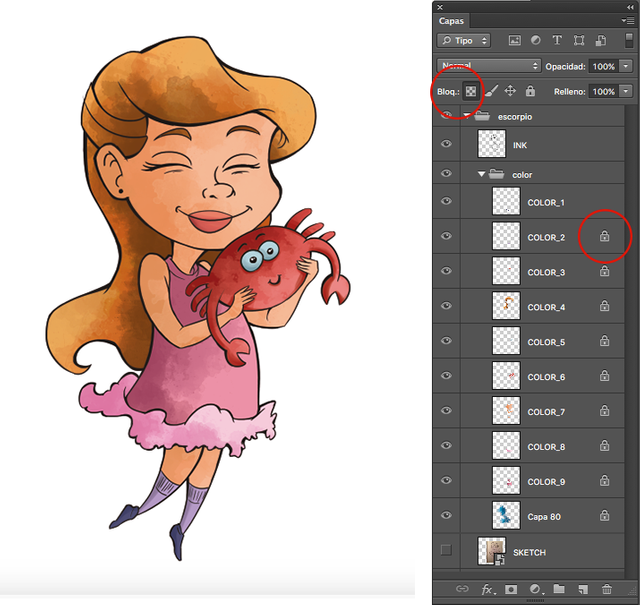Add a layer style with fx icon
Viewport: 640px width, 605px height.
tap(489, 590)
